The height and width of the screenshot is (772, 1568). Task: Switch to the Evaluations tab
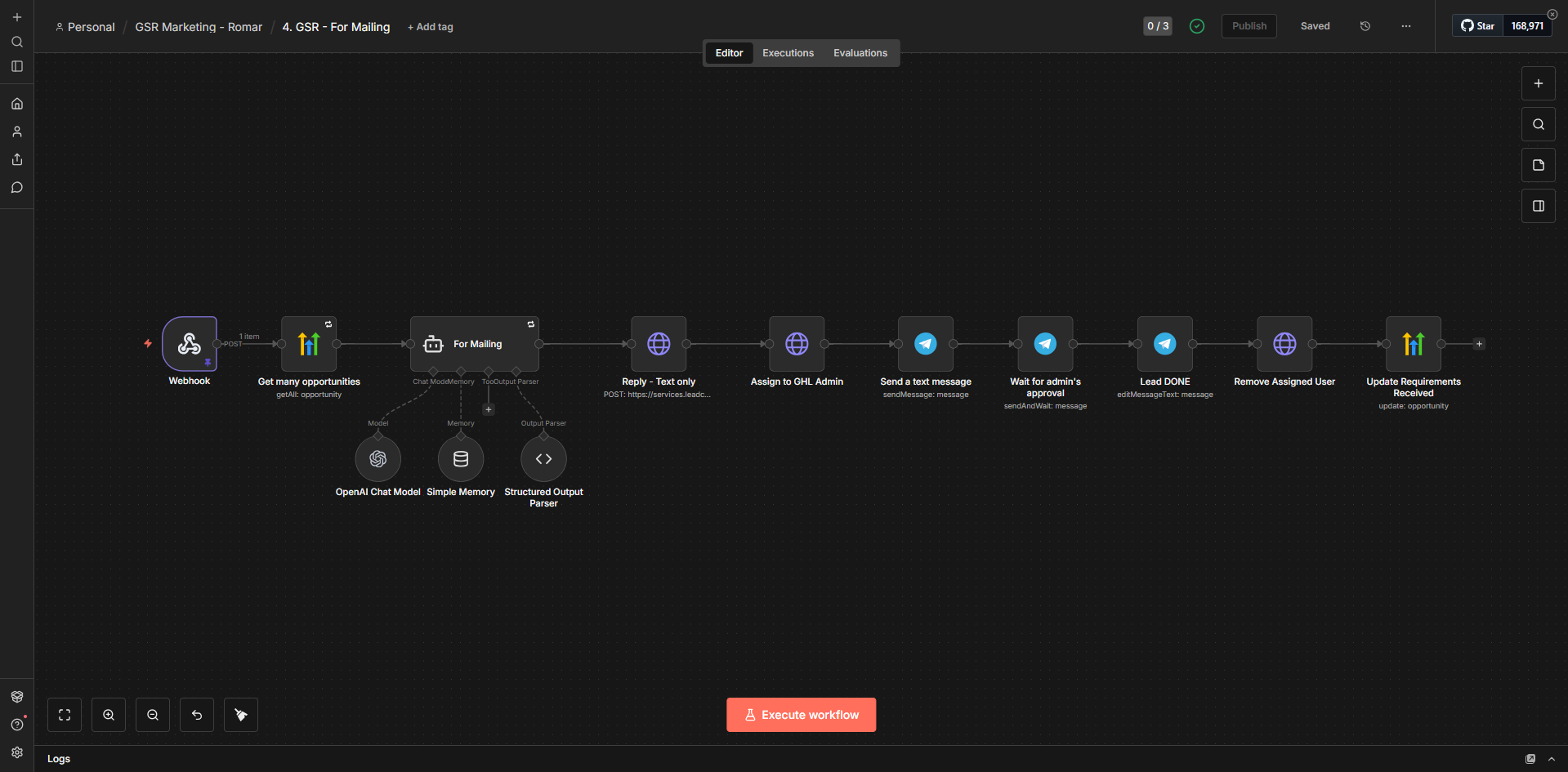[860, 53]
